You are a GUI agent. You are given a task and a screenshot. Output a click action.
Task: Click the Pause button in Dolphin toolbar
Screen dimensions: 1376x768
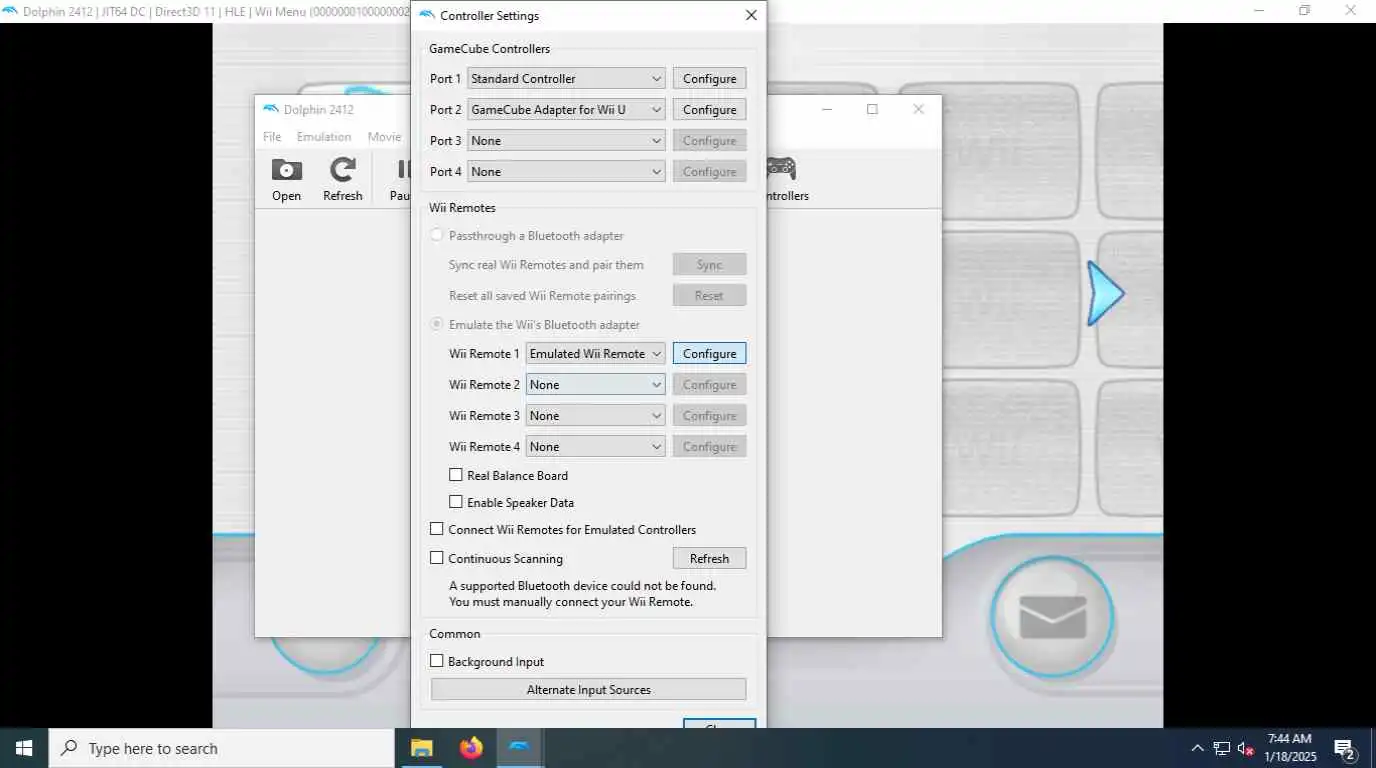coord(401,179)
